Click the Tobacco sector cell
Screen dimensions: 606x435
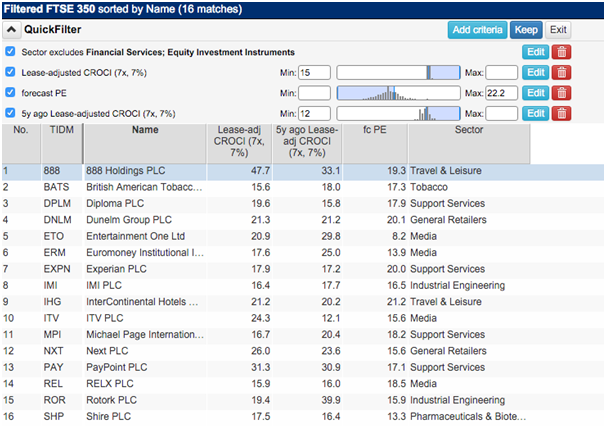pos(429,187)
